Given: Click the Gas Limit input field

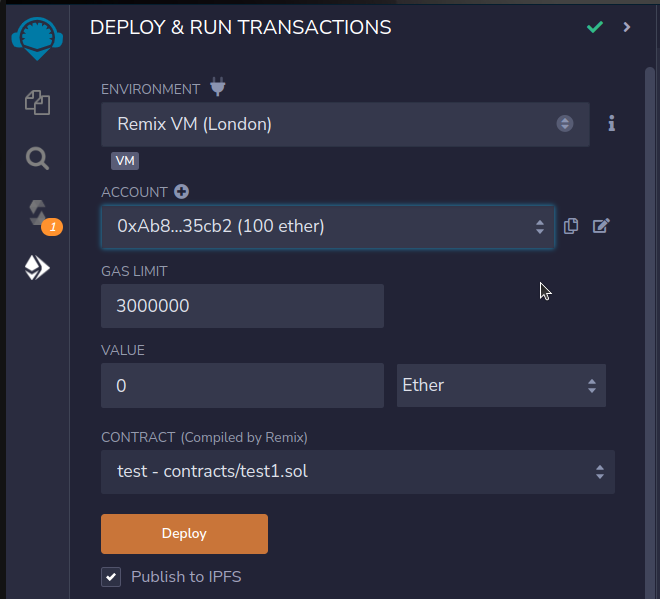Looking at the screenshot, I should pyautogui.click(x=242, y=306).
